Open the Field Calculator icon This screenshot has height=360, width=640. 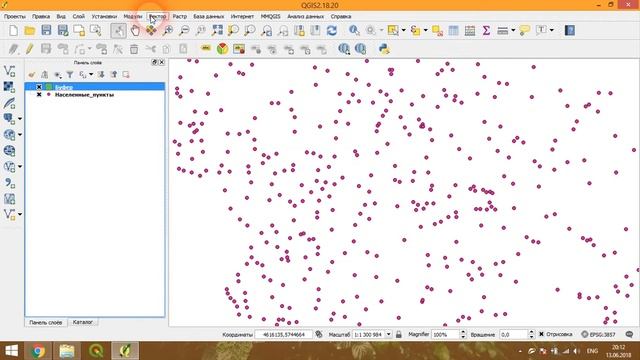click(x=470, y=31)
